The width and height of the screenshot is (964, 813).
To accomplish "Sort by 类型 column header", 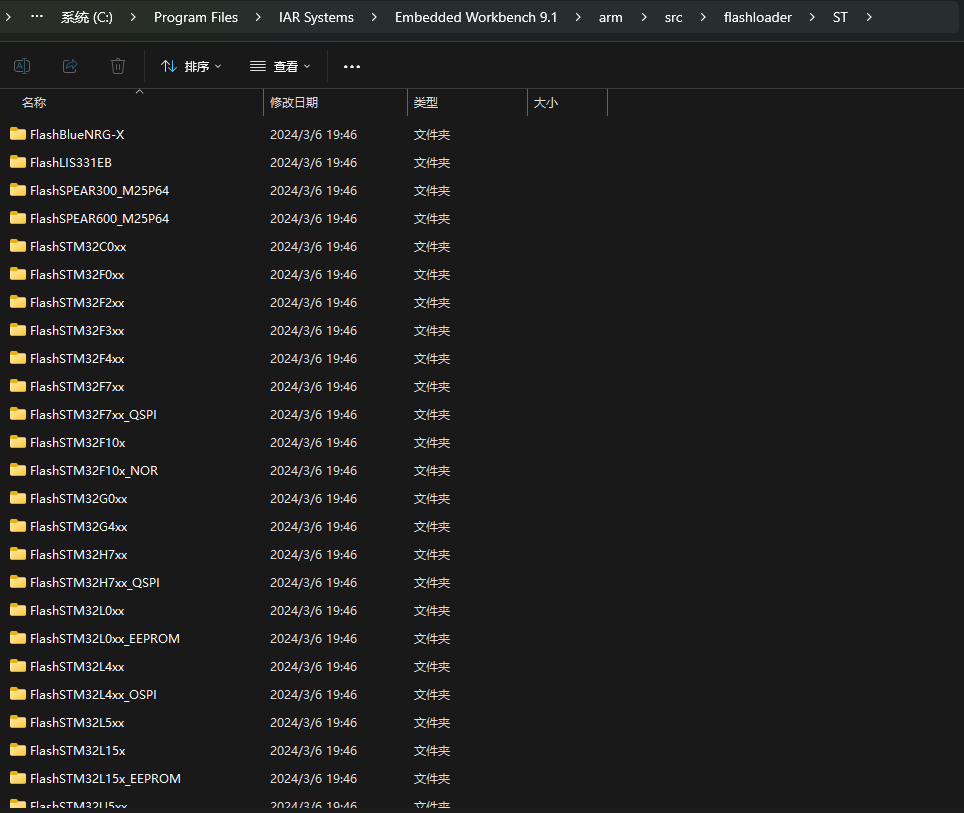I will tap(425, 103).
